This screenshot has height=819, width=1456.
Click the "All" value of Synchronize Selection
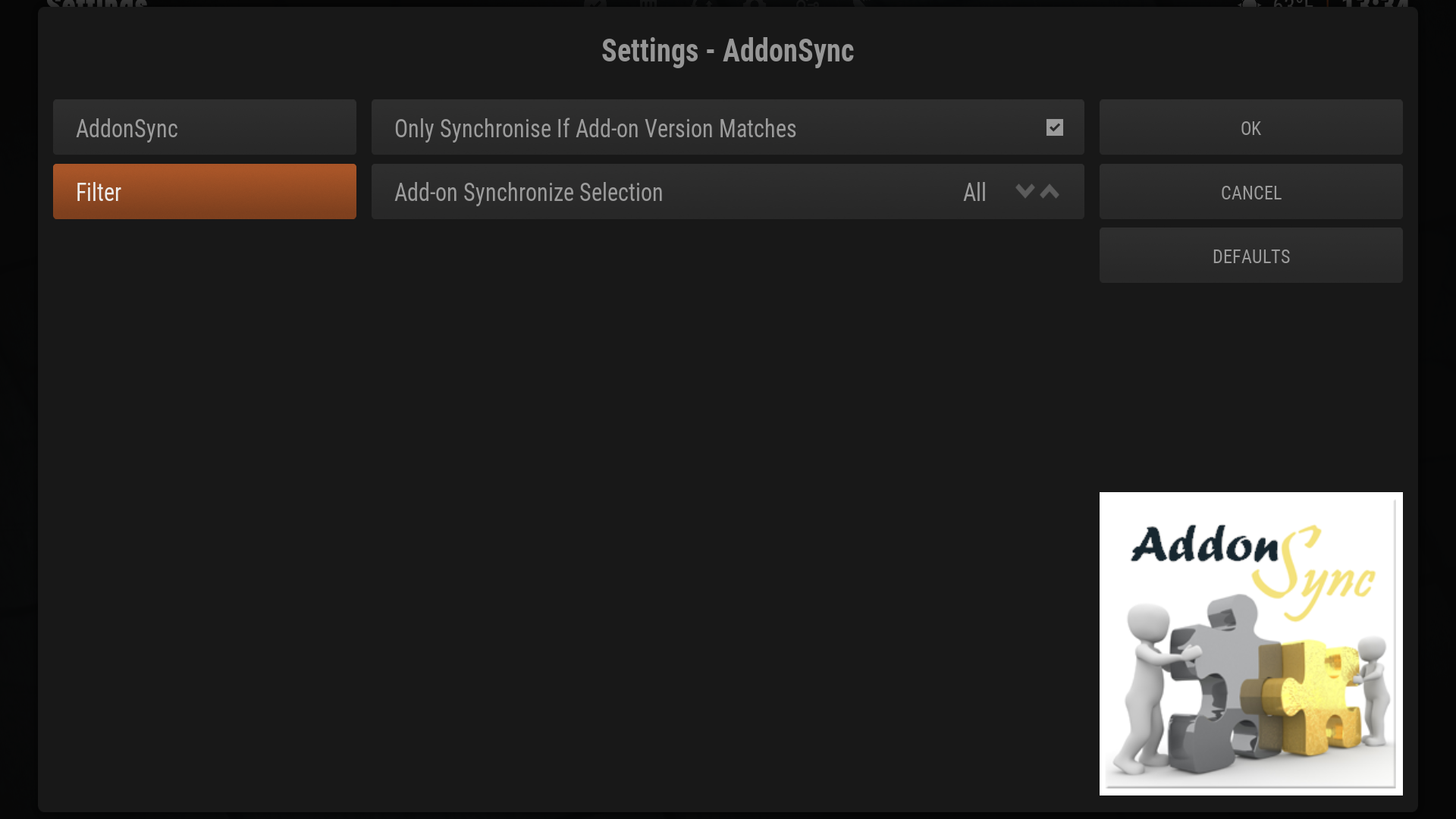click(x=974, y=193)
